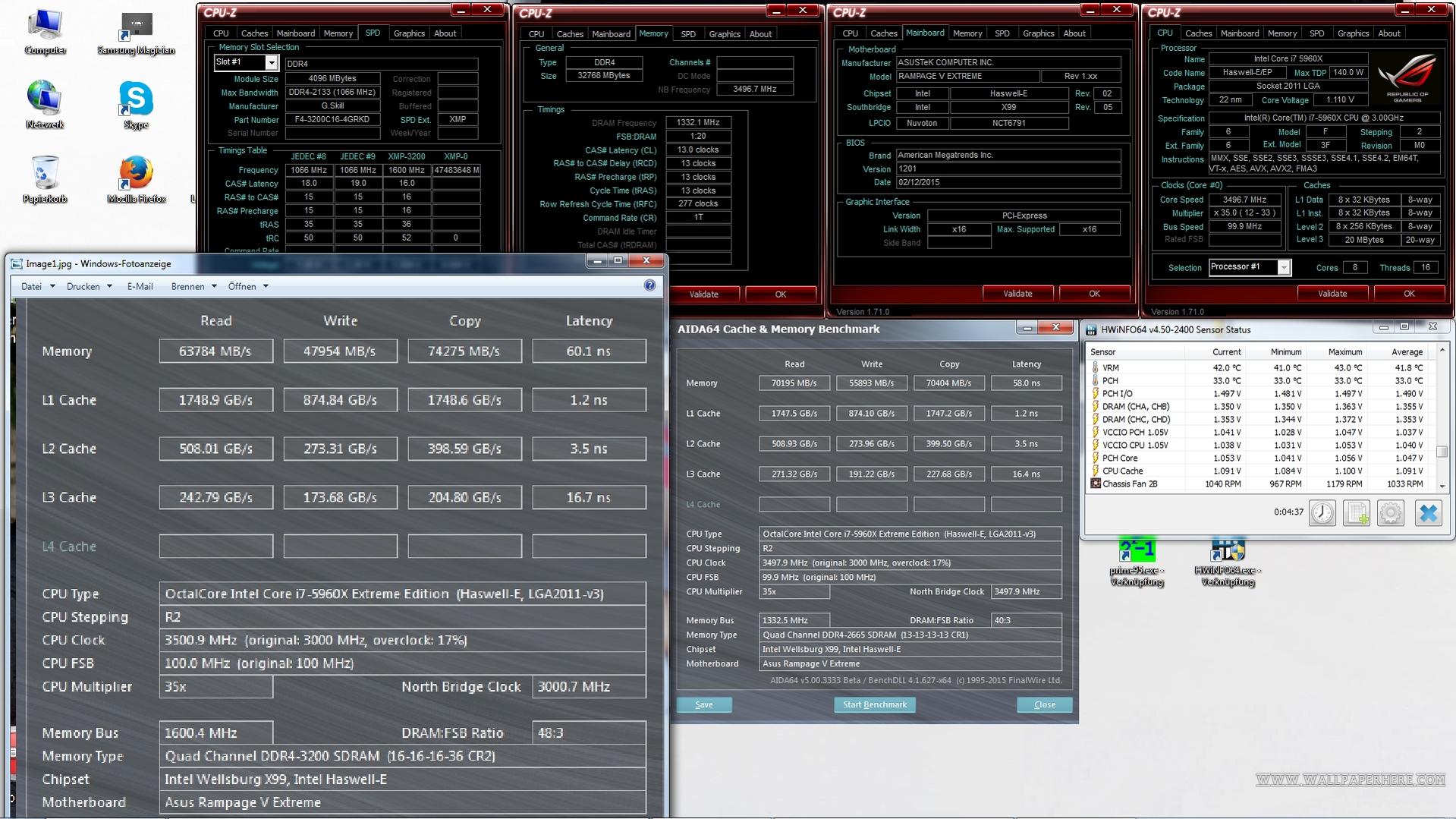Select the About tab in the i7 5960X processor CPU-Z window
1456x819 pixels.
click(x=1389, y=33)
